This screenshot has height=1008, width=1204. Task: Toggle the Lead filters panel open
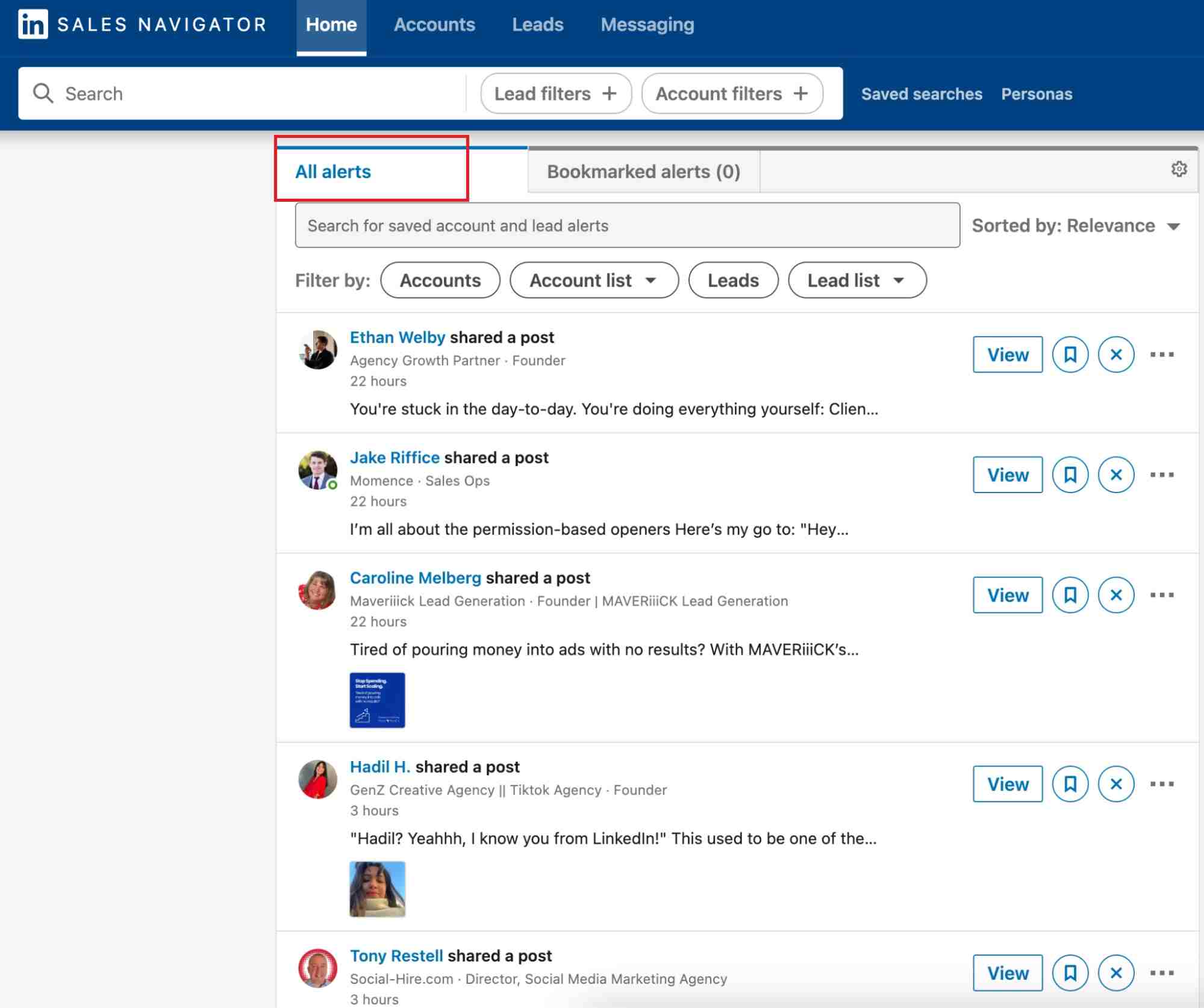[554, 93]
